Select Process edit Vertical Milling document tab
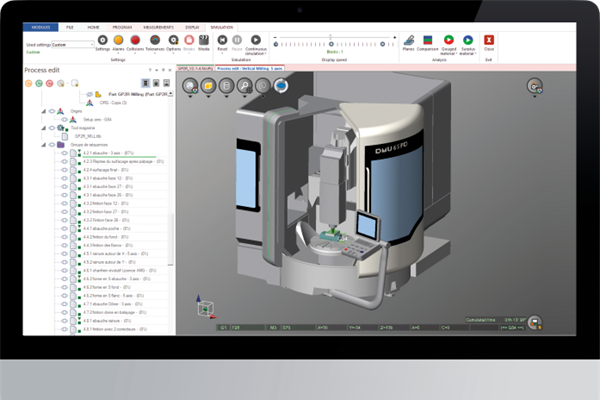This screenshot has width=600, height=400. (x=249, y=68)
